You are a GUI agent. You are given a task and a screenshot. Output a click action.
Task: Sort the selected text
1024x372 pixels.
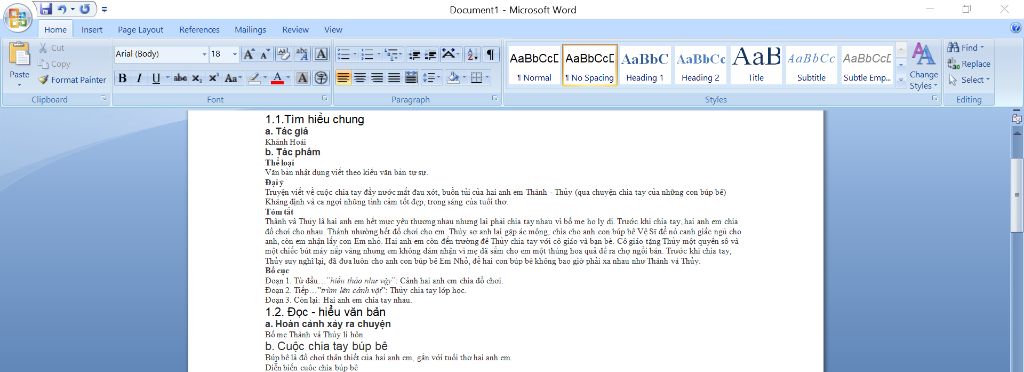point(472,54)
